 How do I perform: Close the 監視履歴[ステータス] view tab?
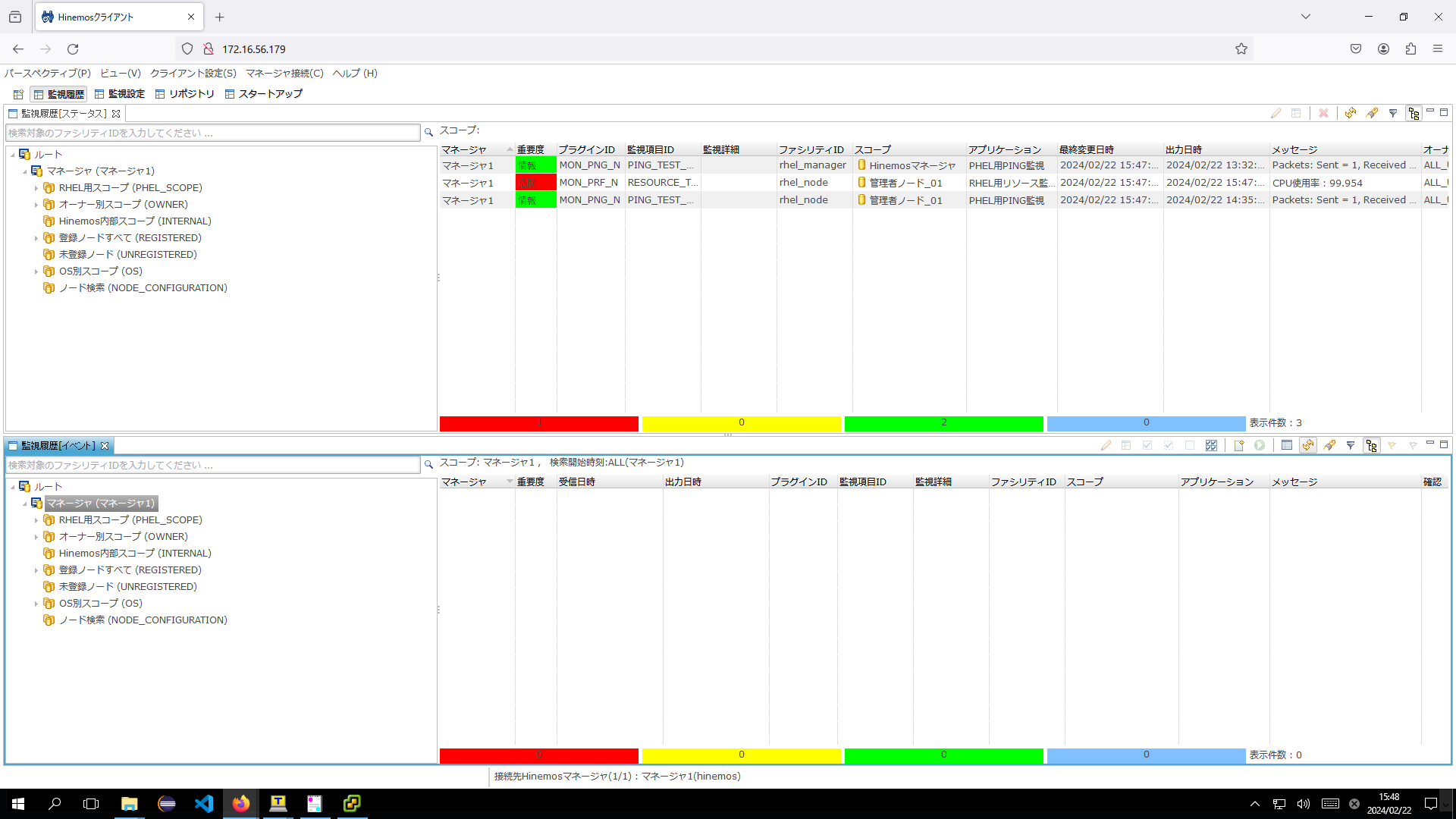point(116,114)
